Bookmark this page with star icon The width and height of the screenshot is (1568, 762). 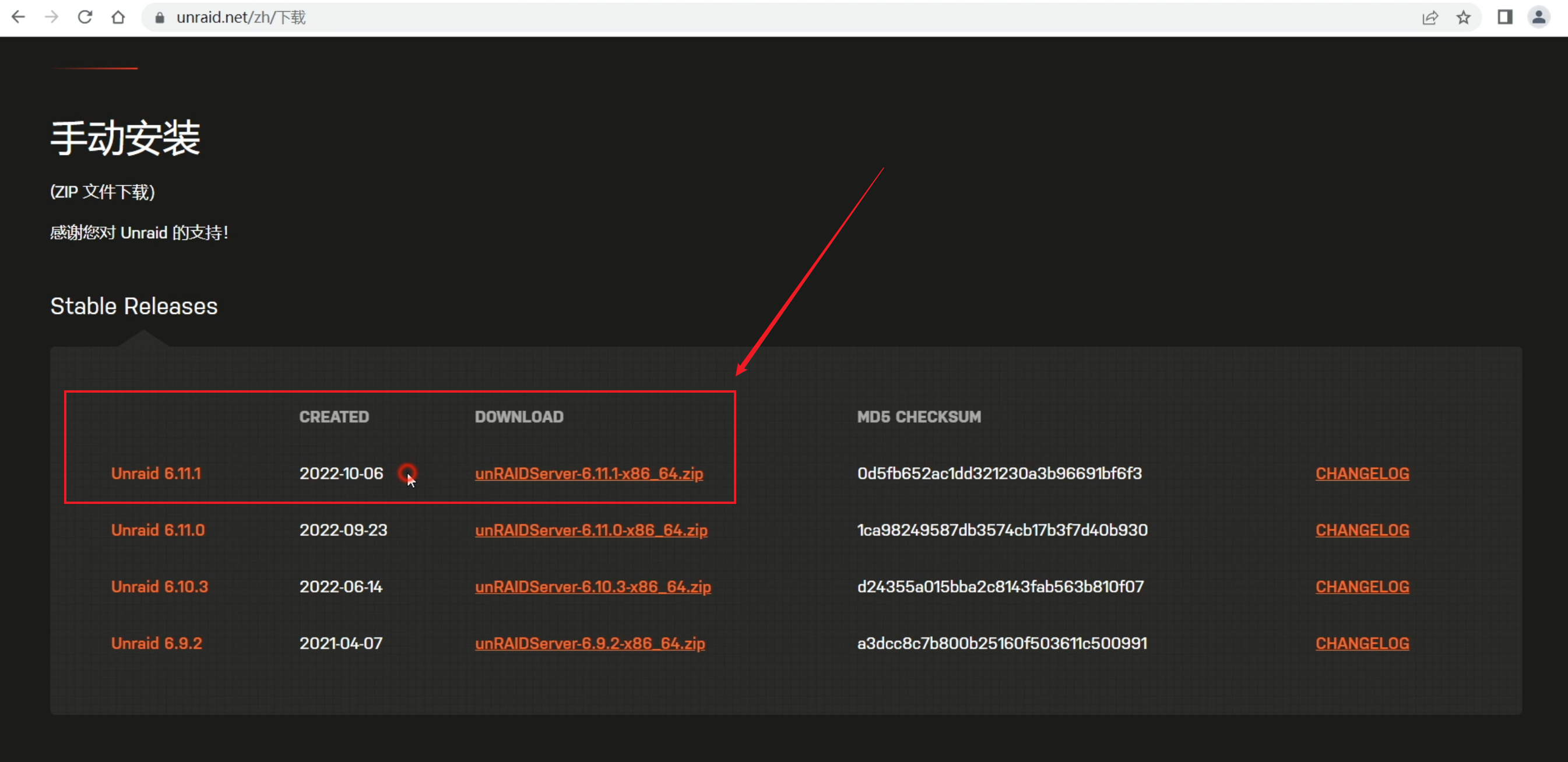tap(1463, 17)
